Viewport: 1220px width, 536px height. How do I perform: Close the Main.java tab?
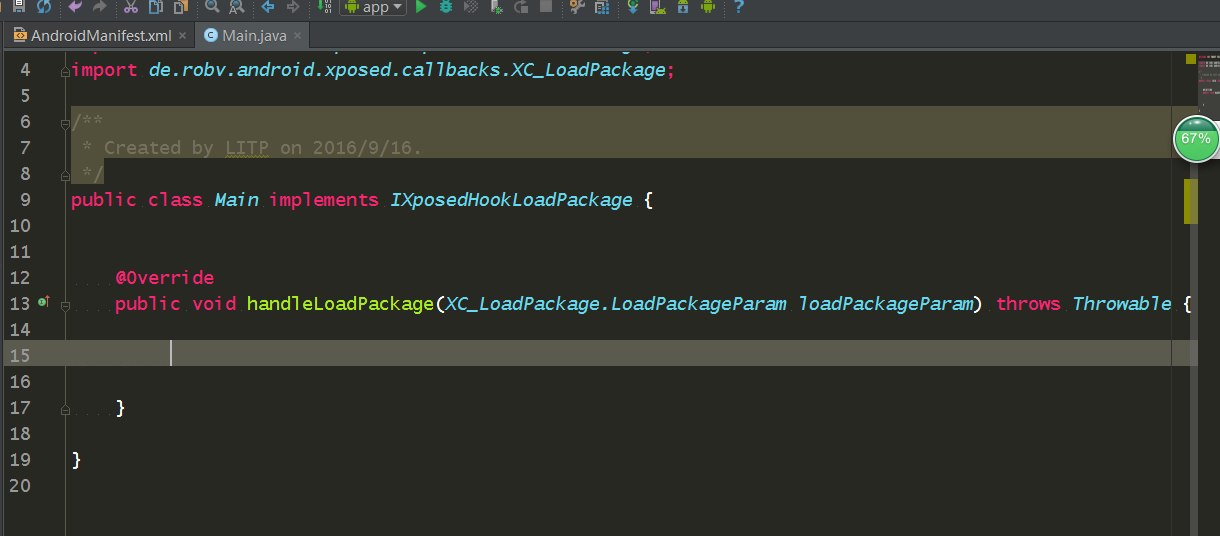pos(297,36)
